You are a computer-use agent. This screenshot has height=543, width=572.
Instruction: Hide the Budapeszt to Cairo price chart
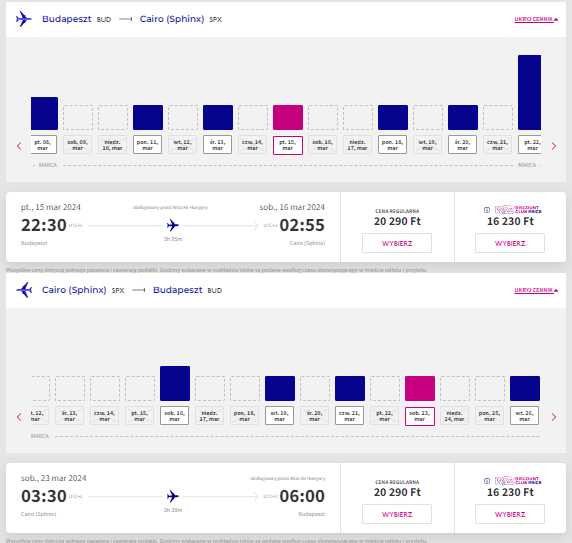pos(536,19)
